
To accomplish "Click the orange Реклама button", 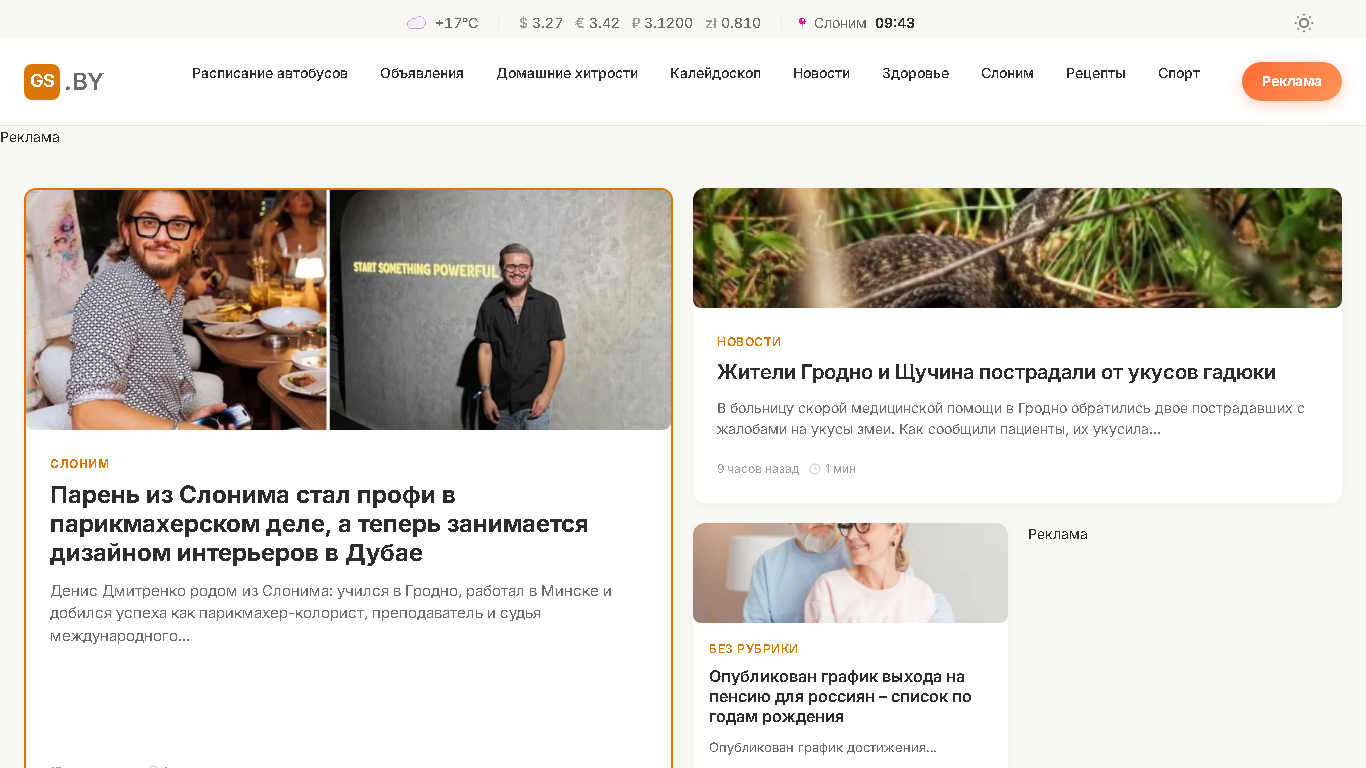I will [1292, 82].
